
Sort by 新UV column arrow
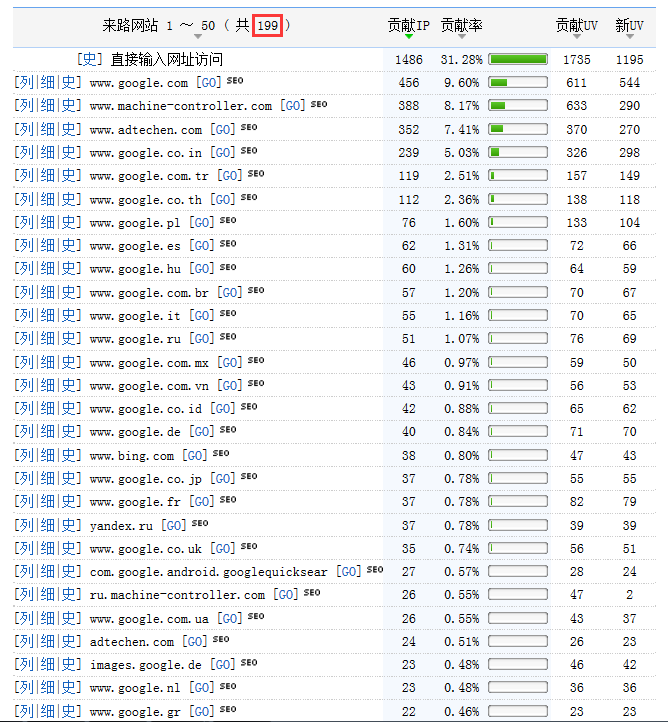pyautogui.click(x=629, y=36)
